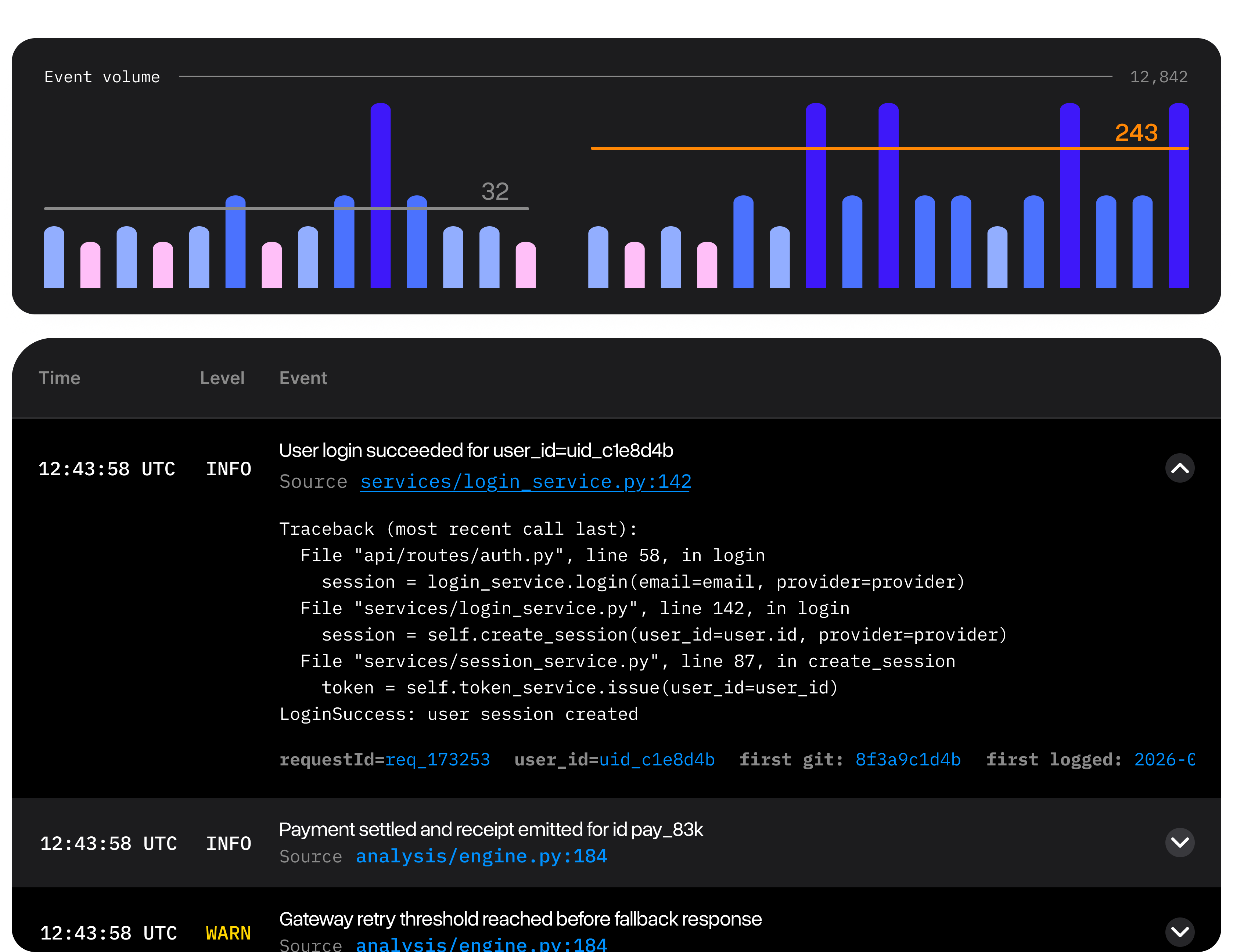1233x952 pixels.
Task: Expand the Payment settled log entry
Action: coord(1179,842)
